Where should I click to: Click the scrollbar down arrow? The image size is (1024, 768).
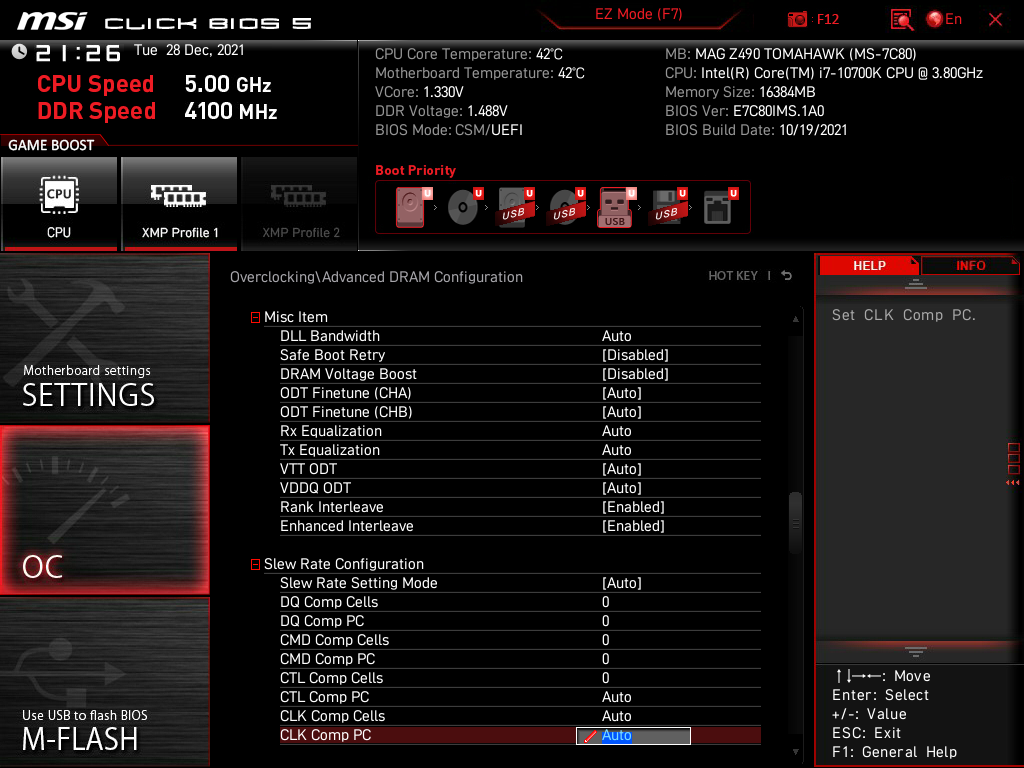795,752
